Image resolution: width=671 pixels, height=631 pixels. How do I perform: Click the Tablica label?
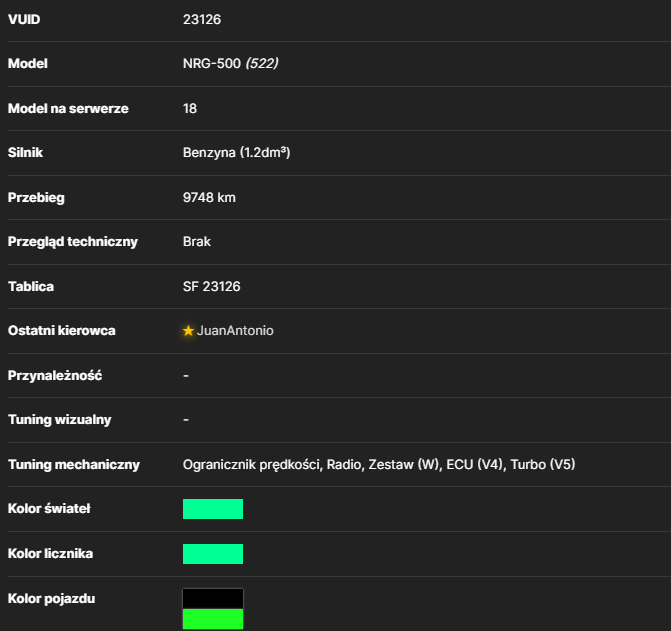tap(31, 286)
